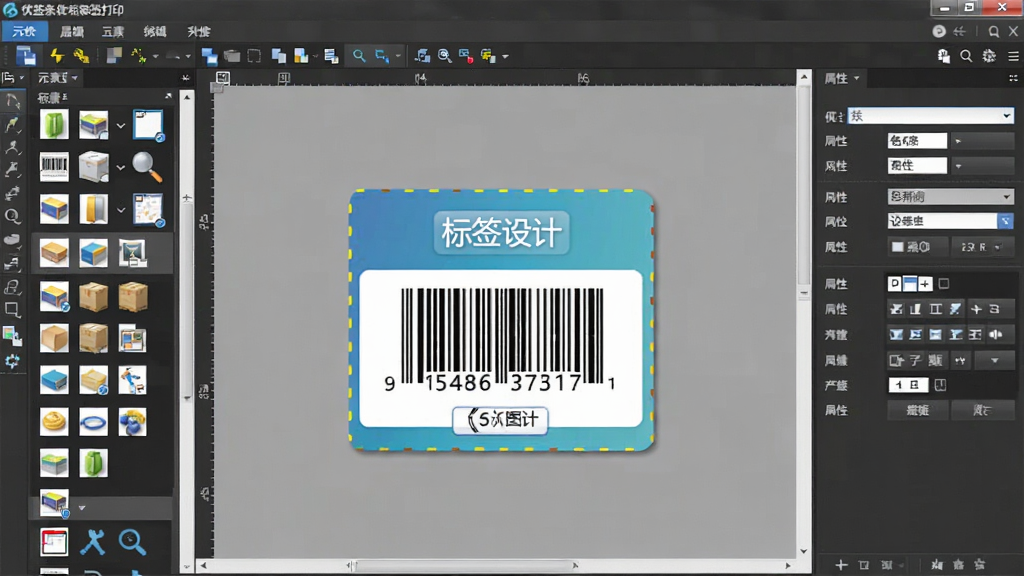Pick the white cube element in library
Image resolution: width=1024 pixels, height=576 pixels.
(x=93, y=167)
